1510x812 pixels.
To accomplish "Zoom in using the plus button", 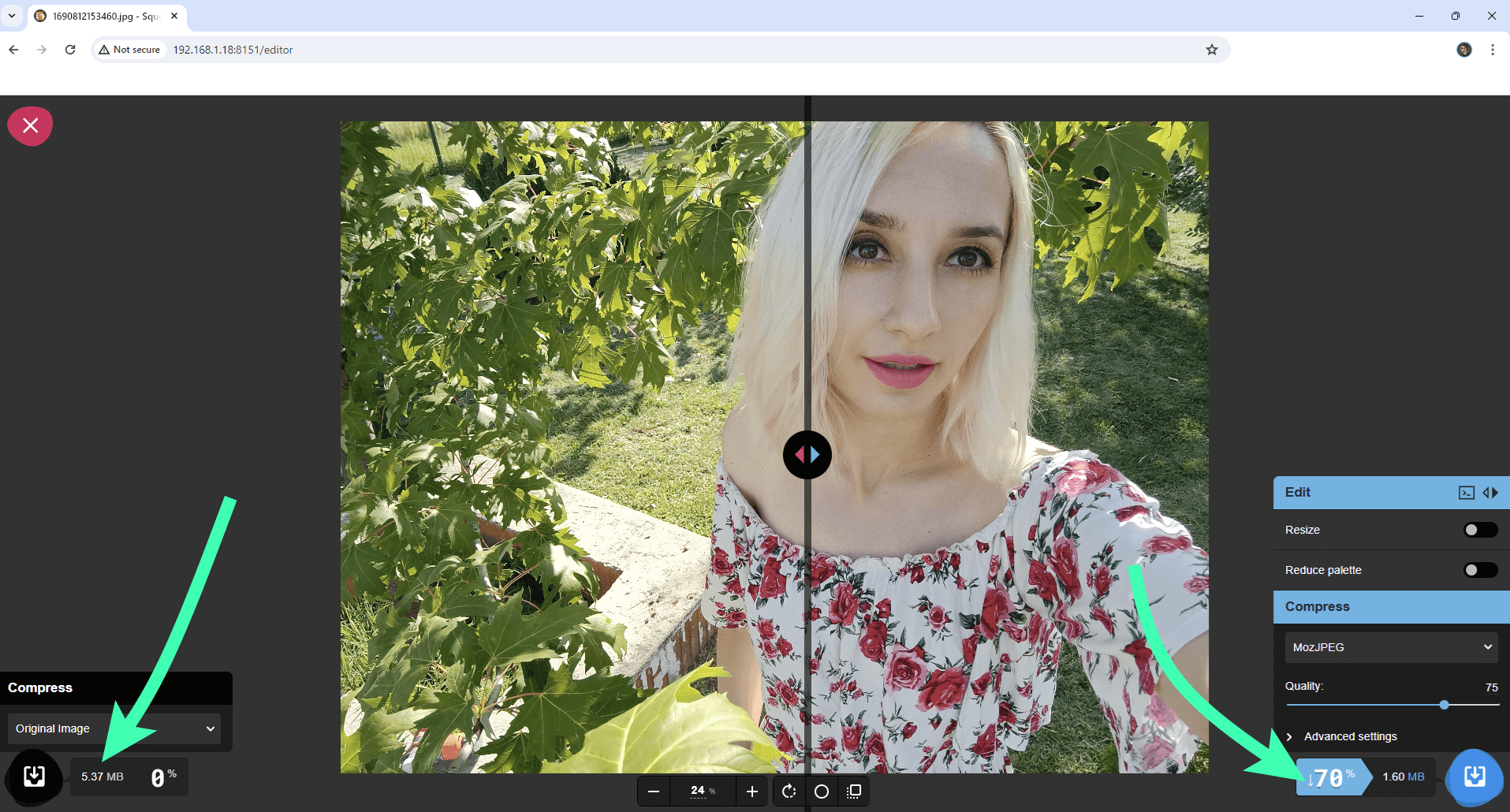I will [752, 792].
